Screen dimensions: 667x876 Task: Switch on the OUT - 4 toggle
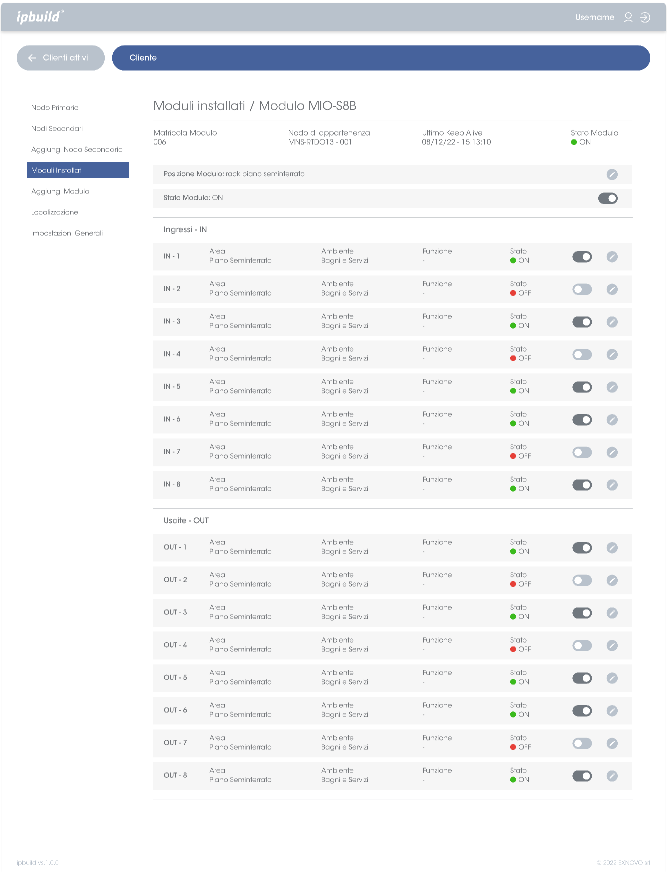coord(582,646)
